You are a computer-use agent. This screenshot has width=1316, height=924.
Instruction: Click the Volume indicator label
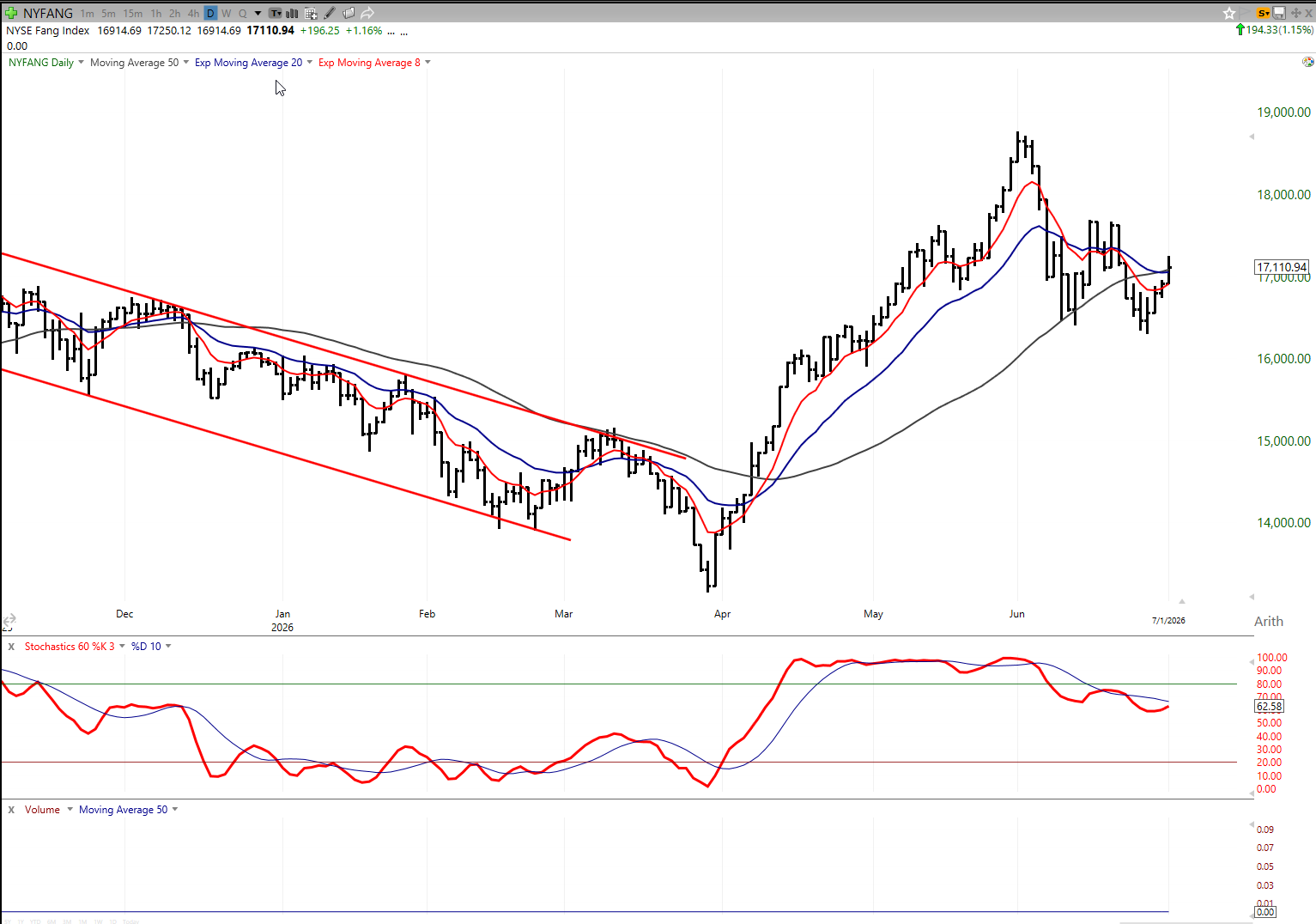[x=42, y=810]
